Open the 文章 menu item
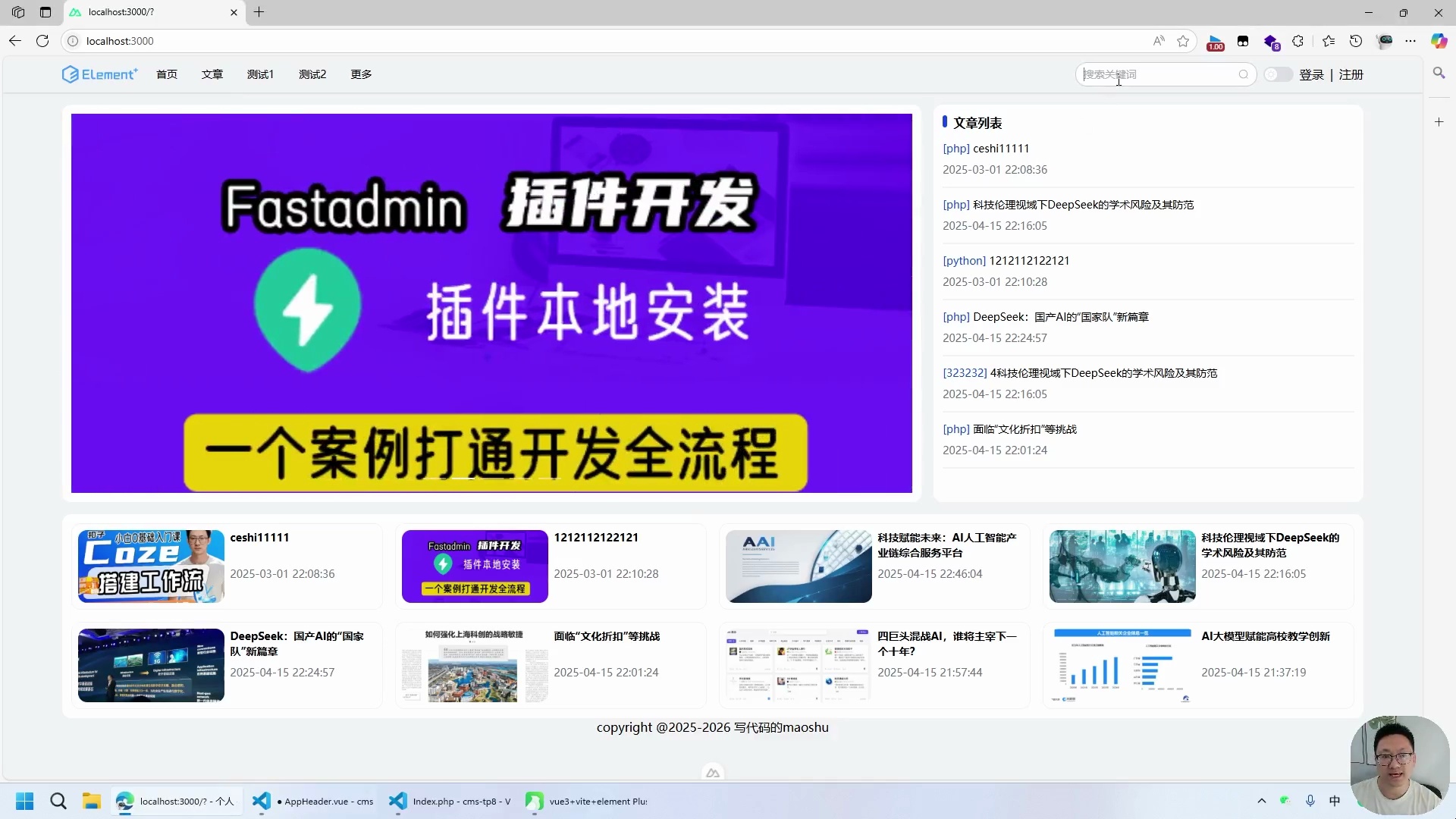1456x819 pixels. 212,74
